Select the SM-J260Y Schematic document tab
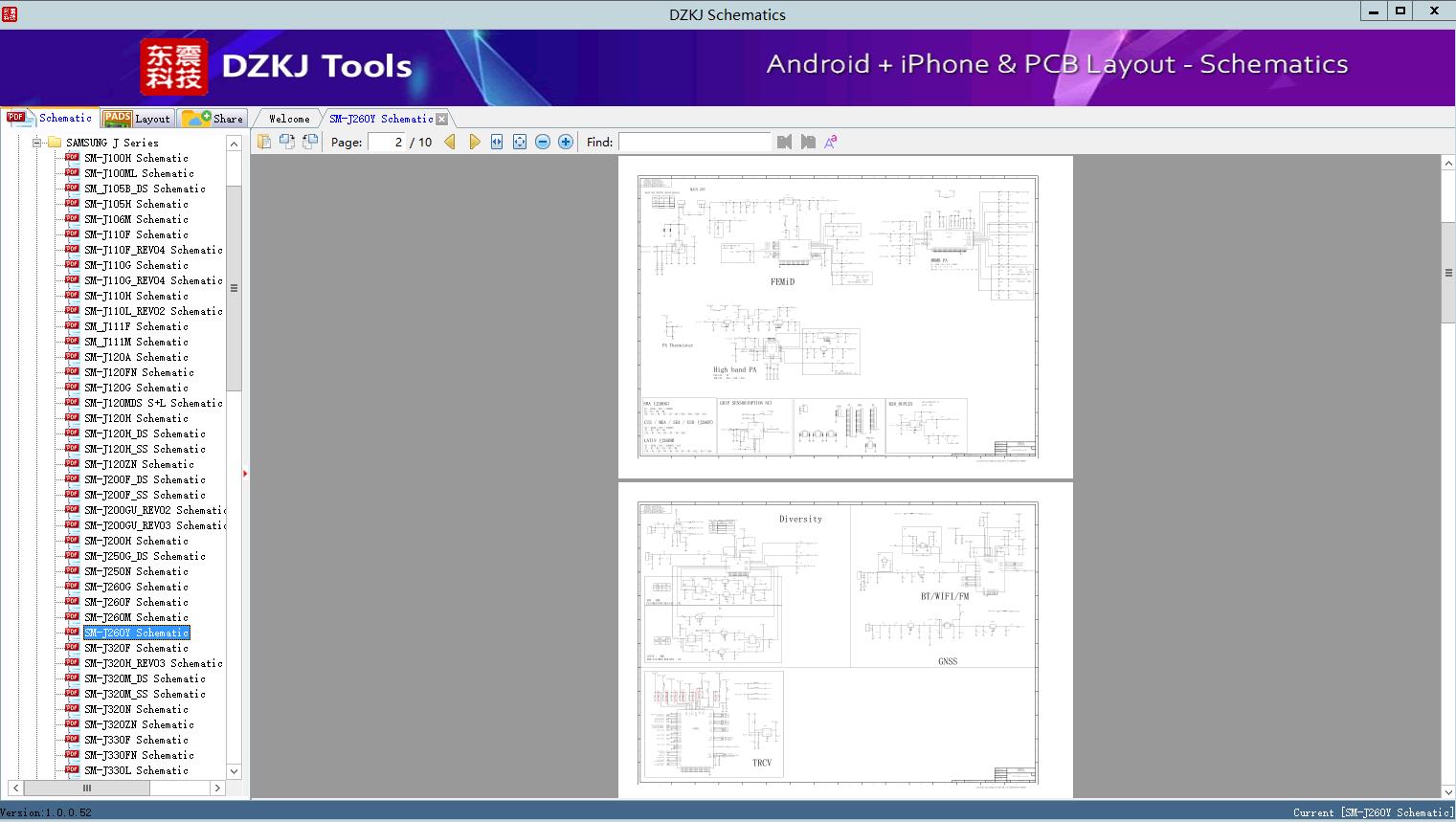1456x822 pixels. point(381,119)
